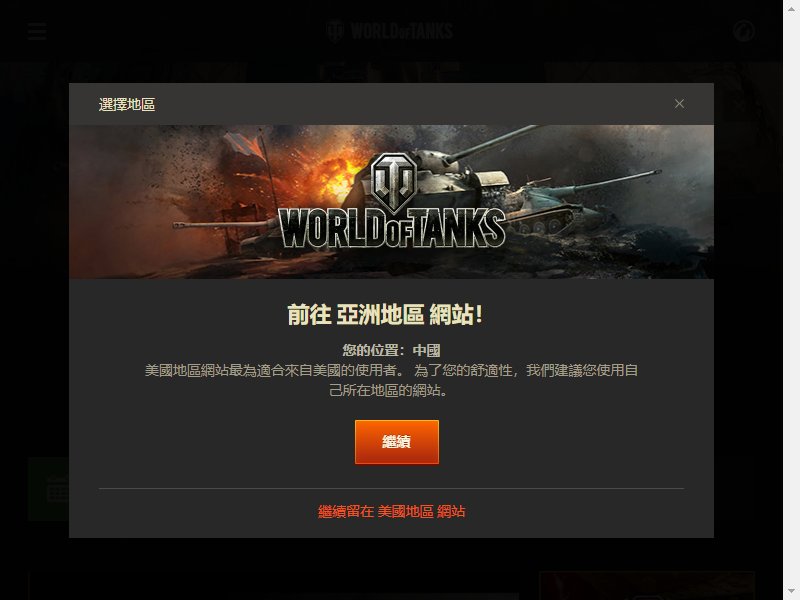The width and height of the screenshot is (800, 600).
Task: Open the dimmed hamburger menu icon
Action: coord(37,32)
